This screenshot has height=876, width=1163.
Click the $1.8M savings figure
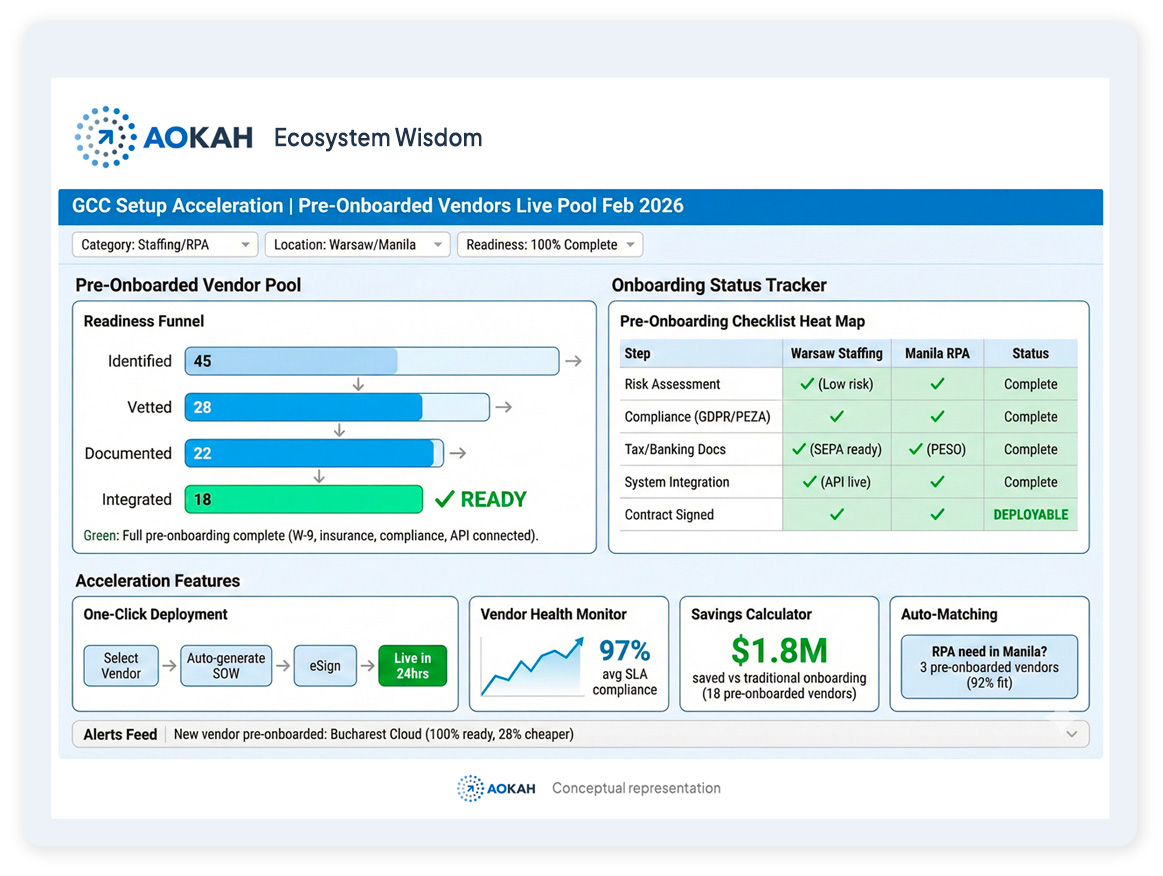(x=779, y=651)
